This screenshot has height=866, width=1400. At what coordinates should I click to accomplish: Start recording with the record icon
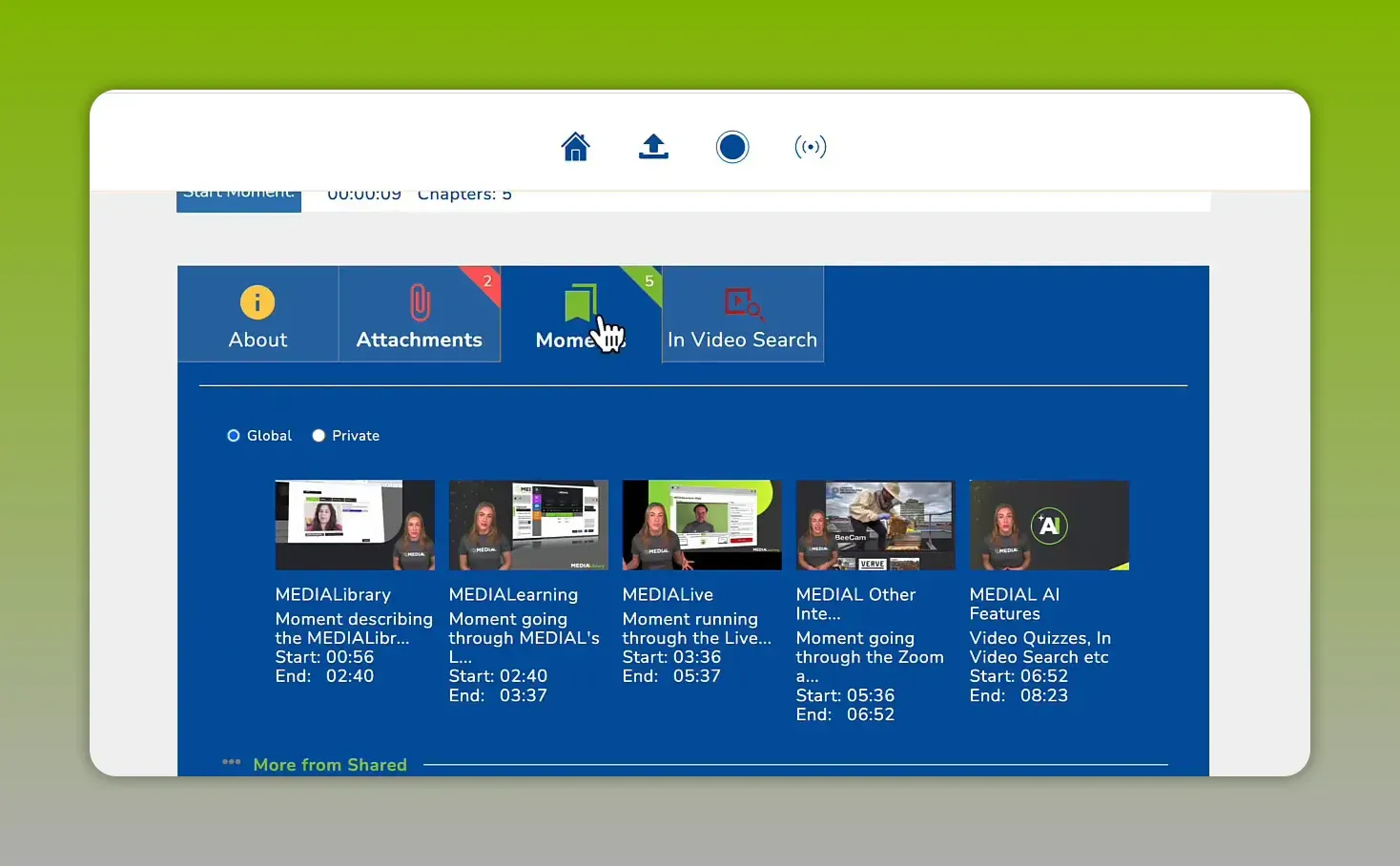pyautogui.click(x=732, y=147)
